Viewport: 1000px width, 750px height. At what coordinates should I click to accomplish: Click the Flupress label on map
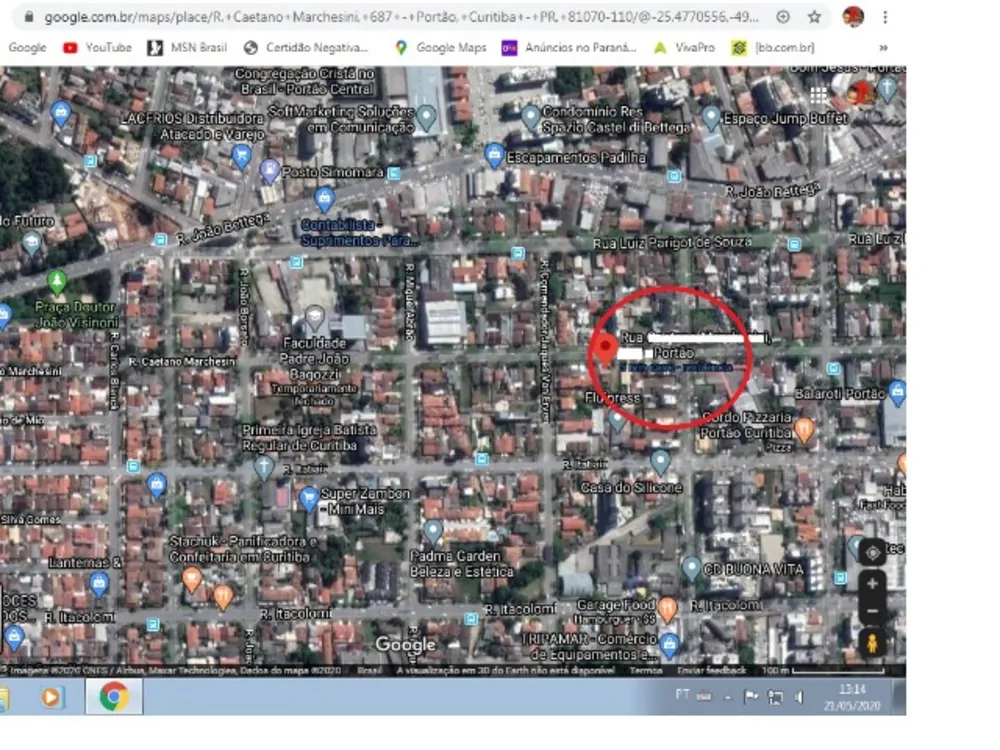(612, 398)
